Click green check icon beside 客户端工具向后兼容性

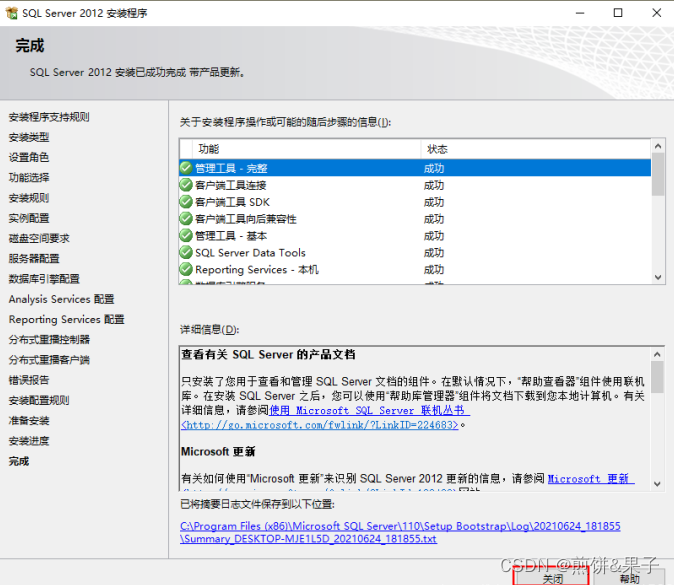(186, 218)
